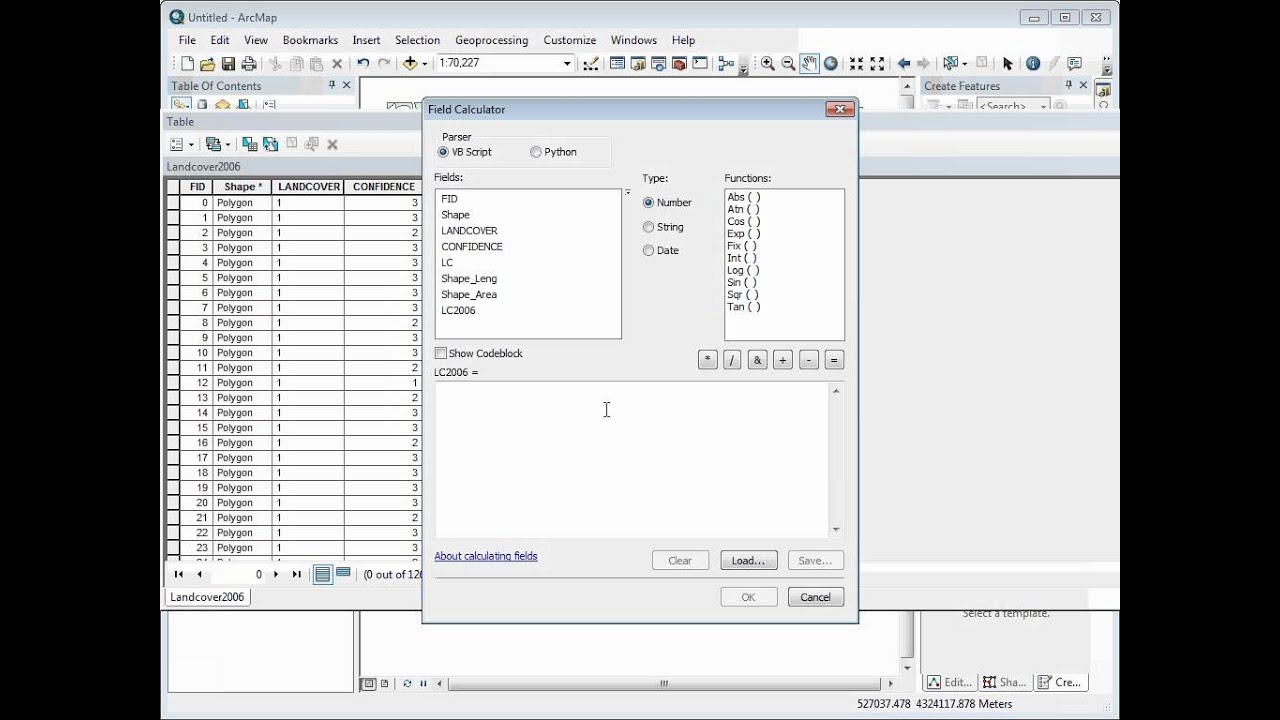Click the Select Features tool icon
Screen dimensions: 1280x720
[x=950, y=64]
